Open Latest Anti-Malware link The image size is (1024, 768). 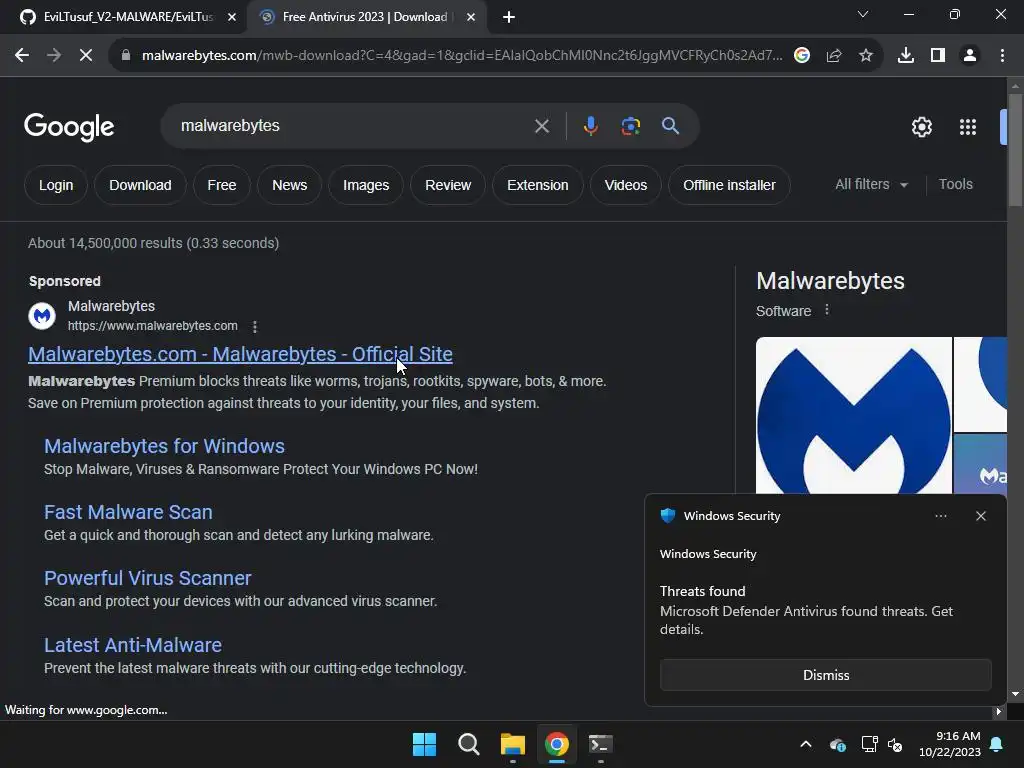coord(133,645)
